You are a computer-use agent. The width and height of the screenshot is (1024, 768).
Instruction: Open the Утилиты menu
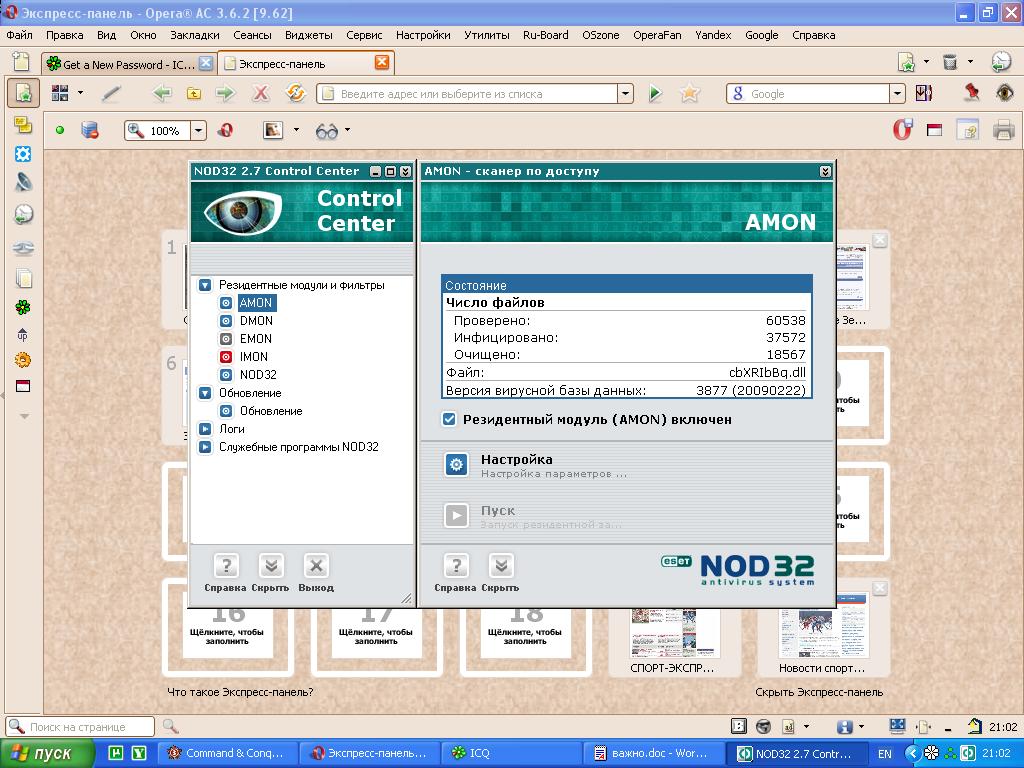pos(487,35)
